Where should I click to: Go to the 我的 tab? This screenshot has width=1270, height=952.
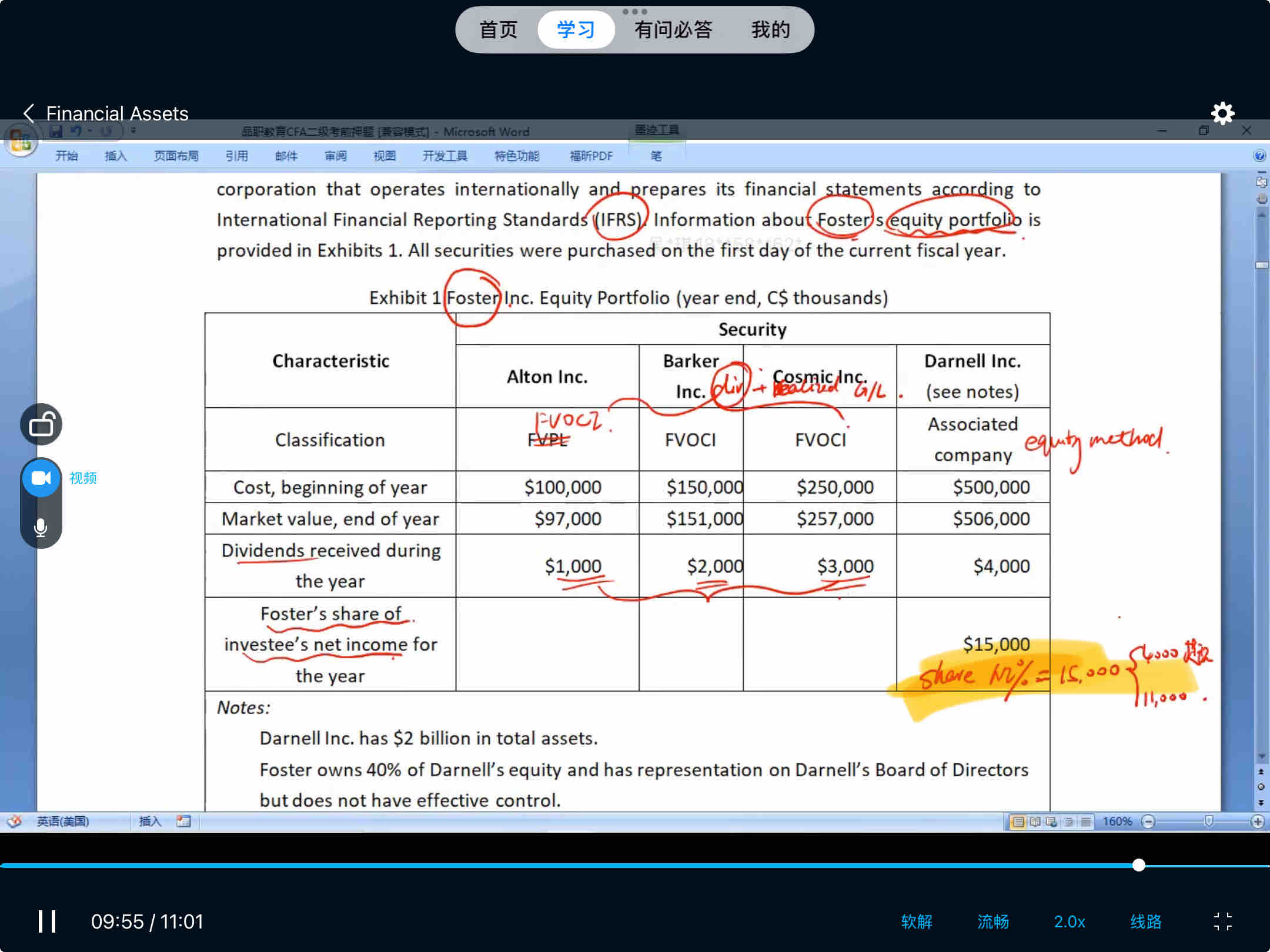(x=771, y=29)
